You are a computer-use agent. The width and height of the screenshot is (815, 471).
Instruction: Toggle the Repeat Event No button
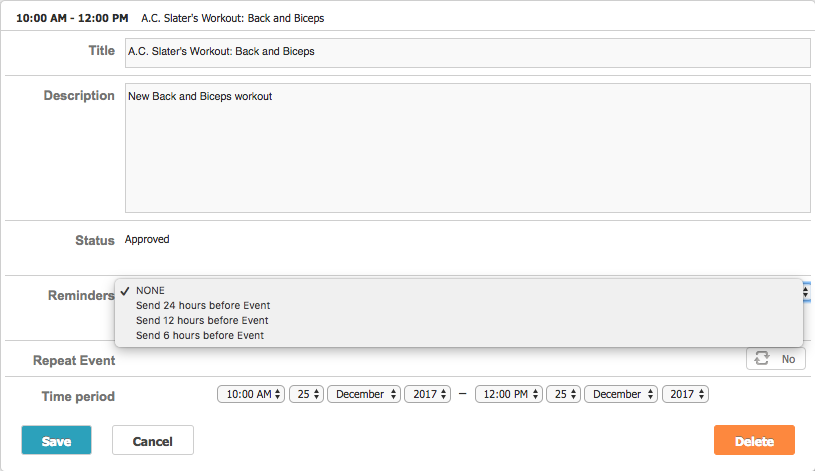(x=776, y=359)
